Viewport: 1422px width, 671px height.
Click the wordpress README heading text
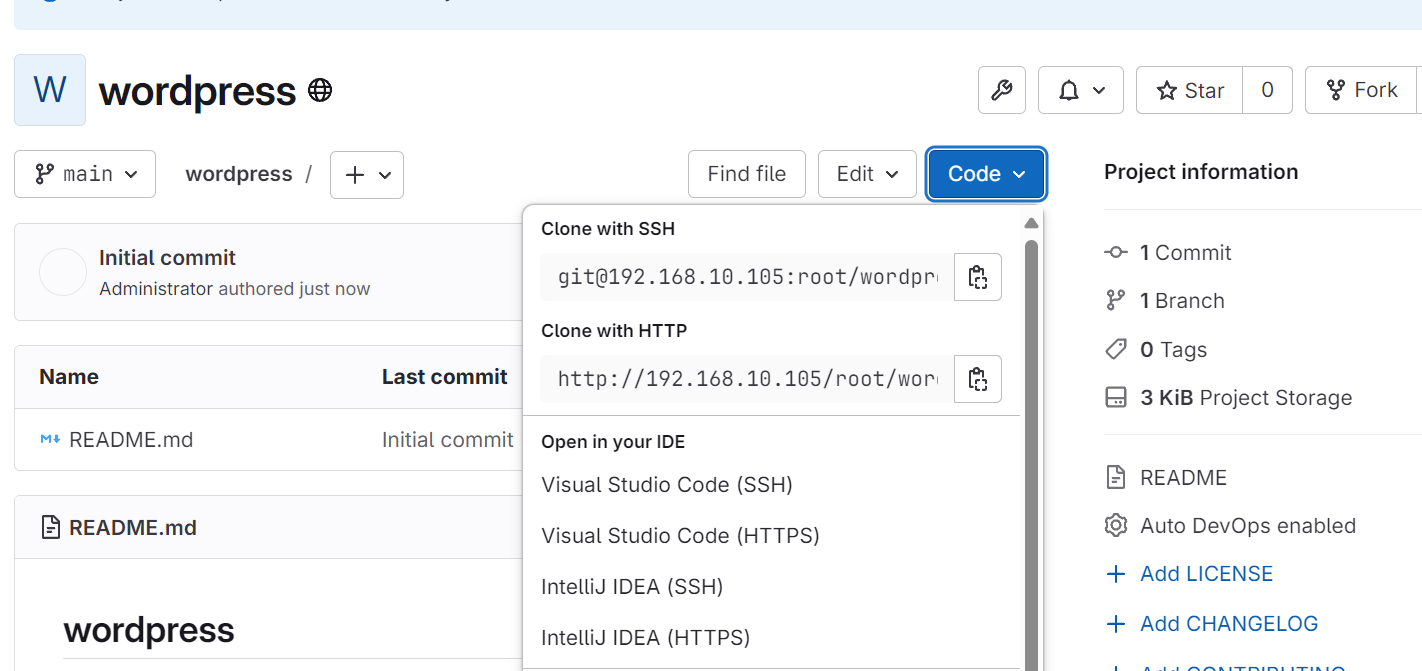coord(149,630)
